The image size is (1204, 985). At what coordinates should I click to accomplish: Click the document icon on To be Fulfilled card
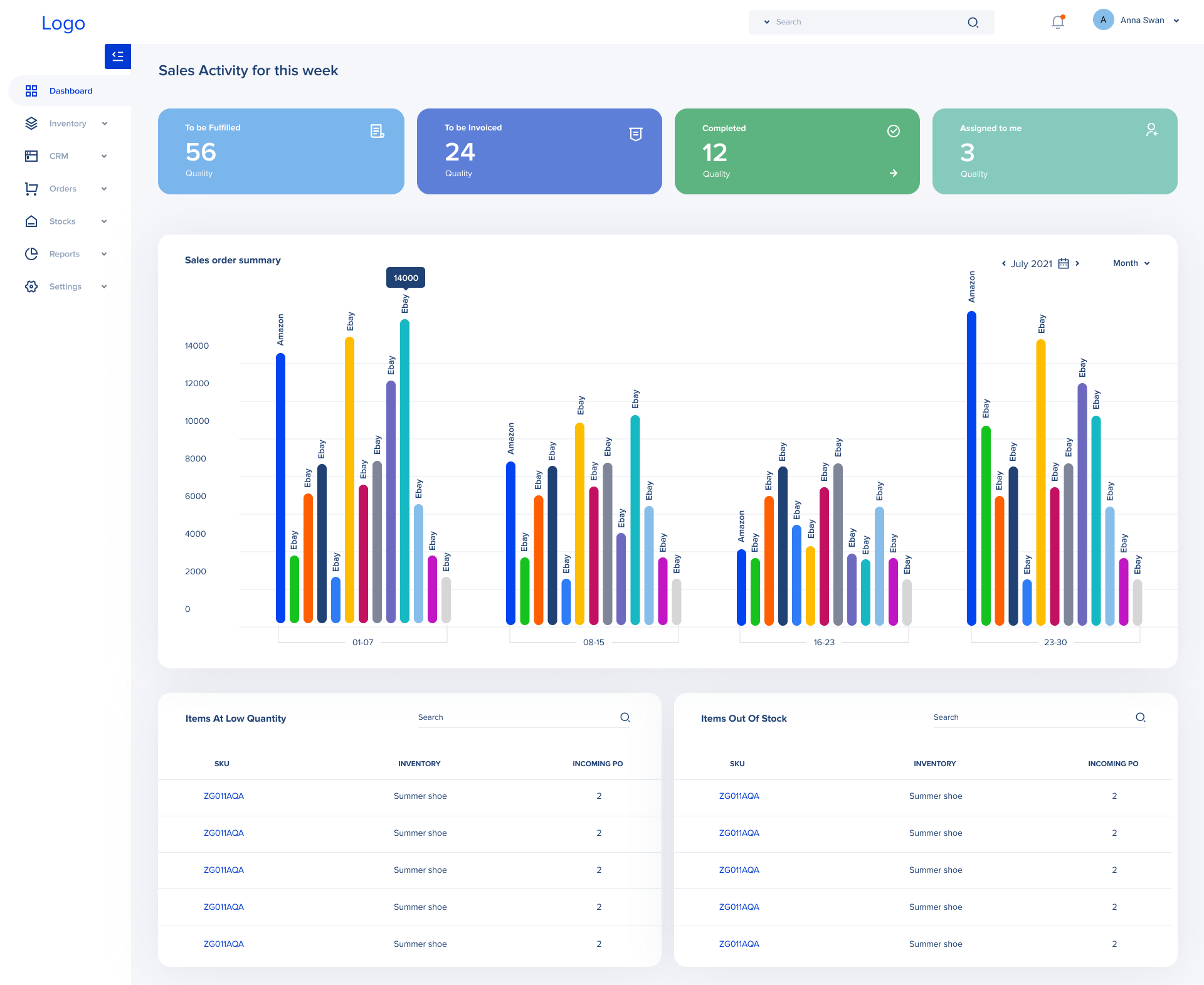(x=377, y=131)
